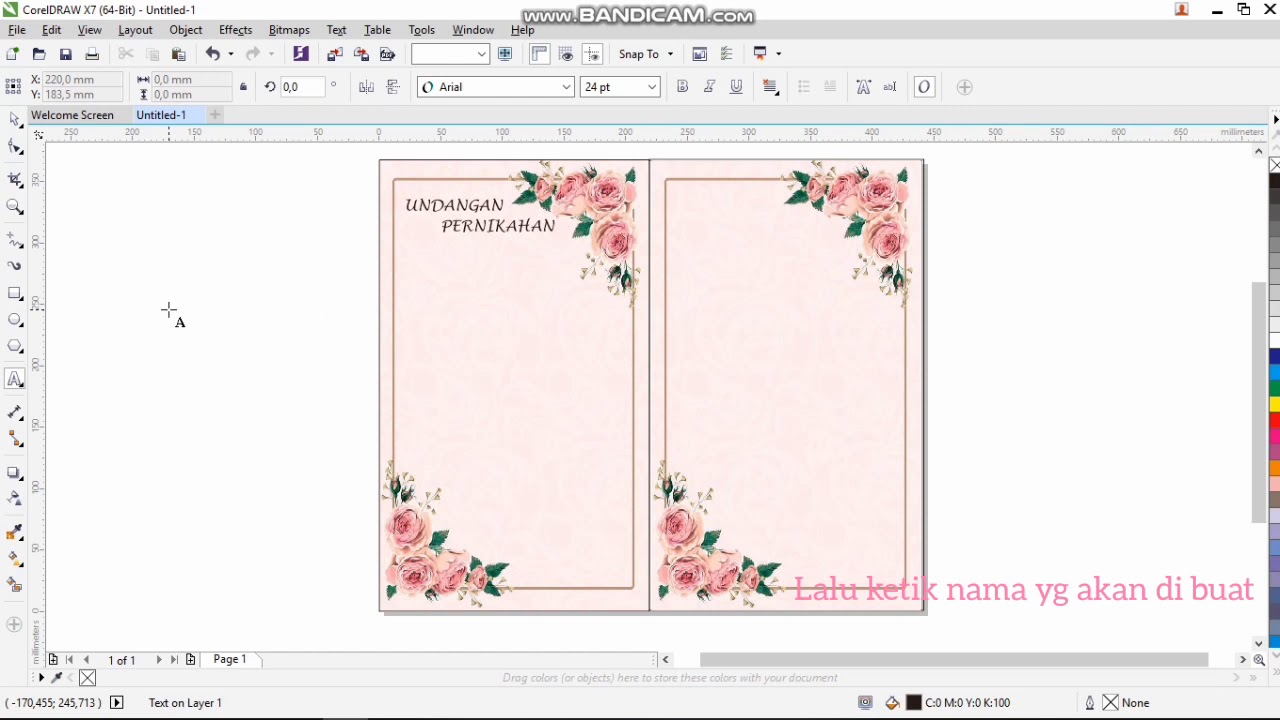This screenshot has height=720, width=1280.
Task: Open the Layout menu
Action: 135,30
